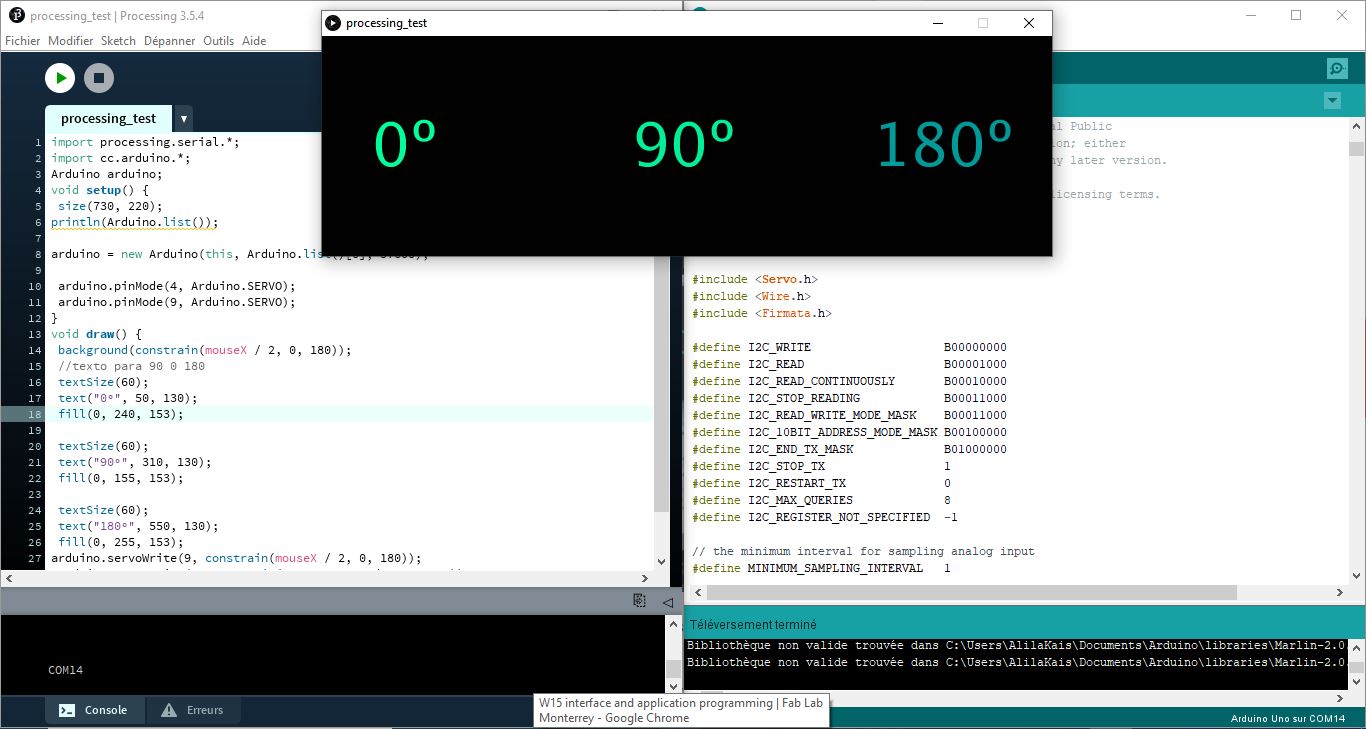Click the Processing console scrollbar up arrow
Viewport: 1366px width, 729px height.
(673, 624)
